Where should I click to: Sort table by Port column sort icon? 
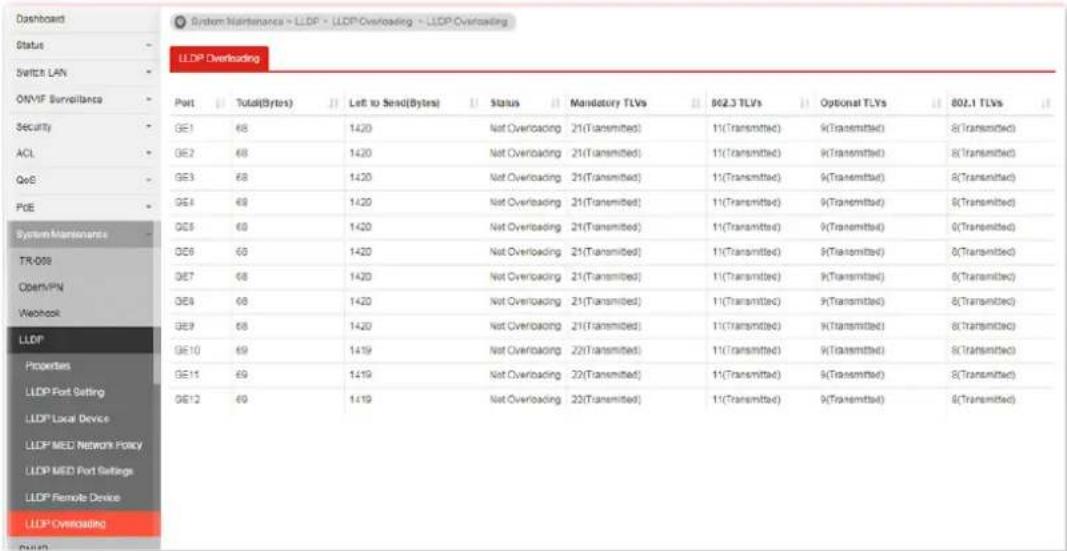tap(220, 103)
